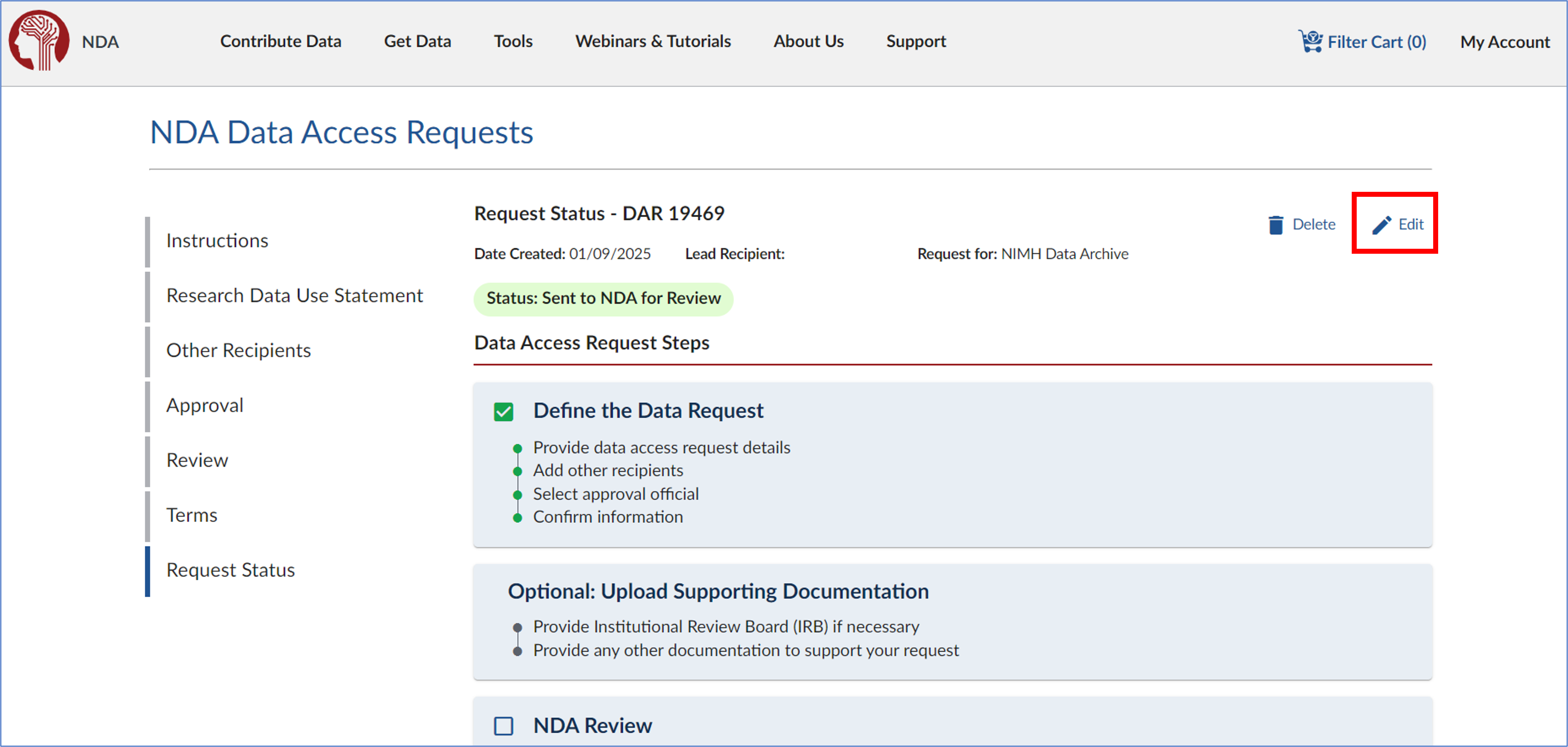
Task: Toggle the Define the Data Request checkbox
Action: pos(503,411)
